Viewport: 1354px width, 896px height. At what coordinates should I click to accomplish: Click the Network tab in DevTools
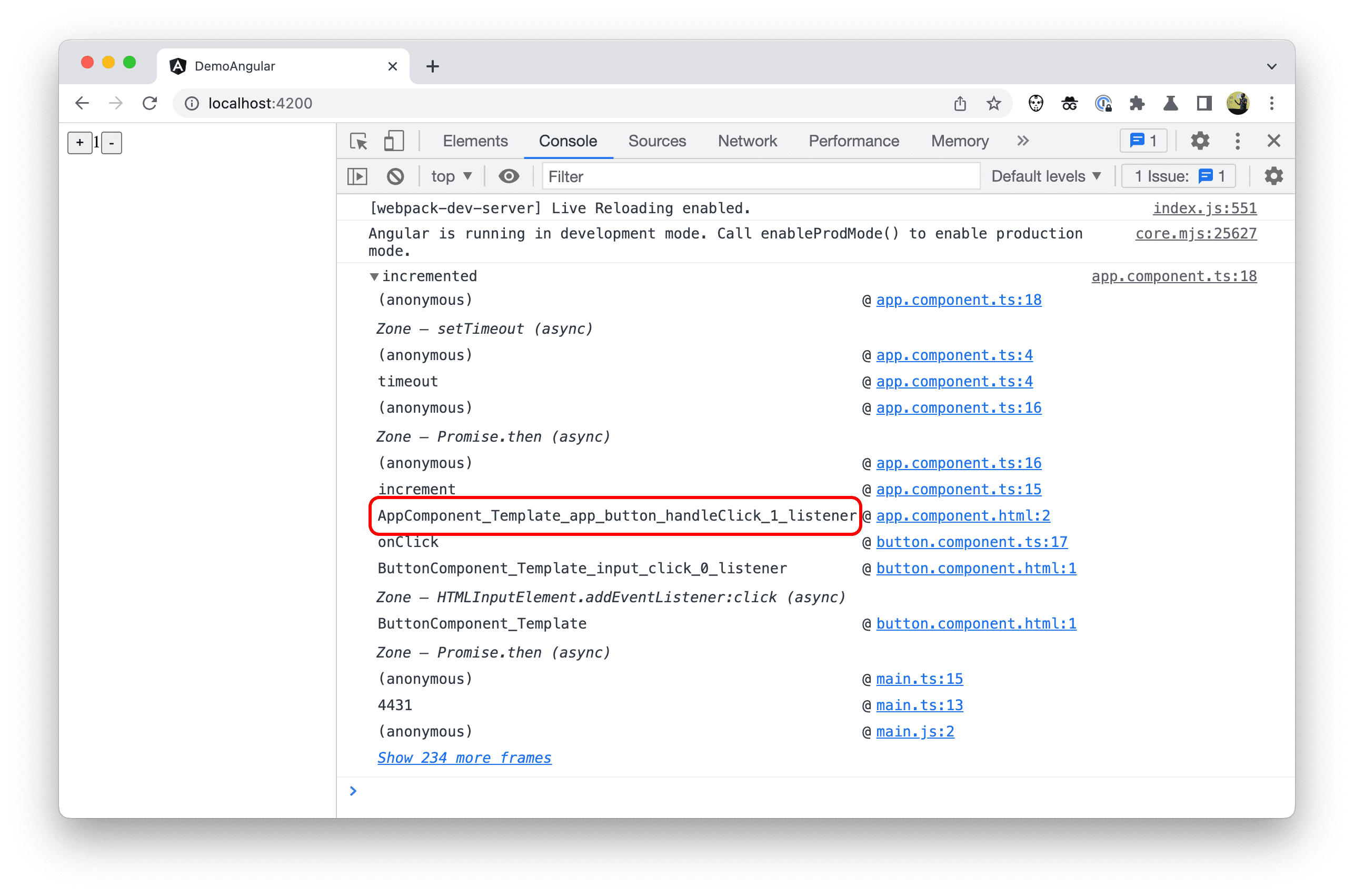click(x=750, y=140)
